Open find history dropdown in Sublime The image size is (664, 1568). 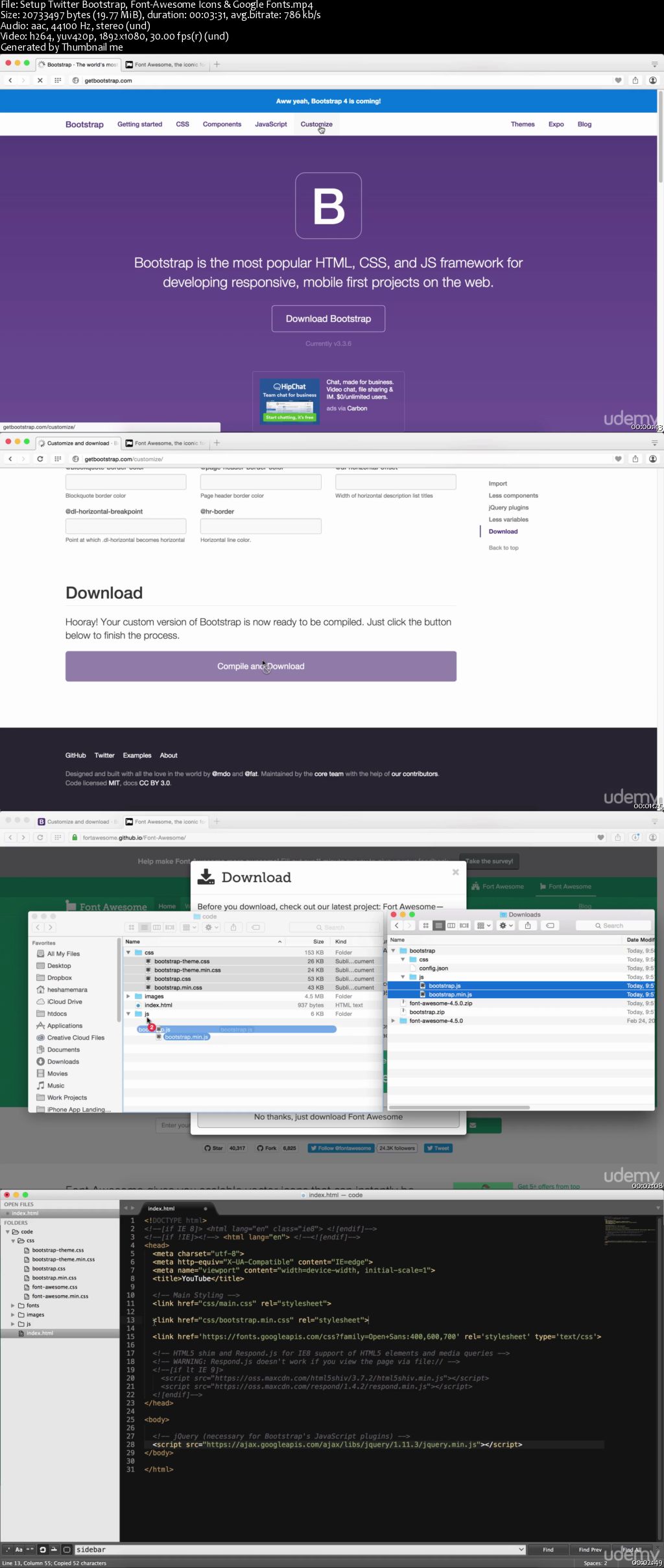521,1550
